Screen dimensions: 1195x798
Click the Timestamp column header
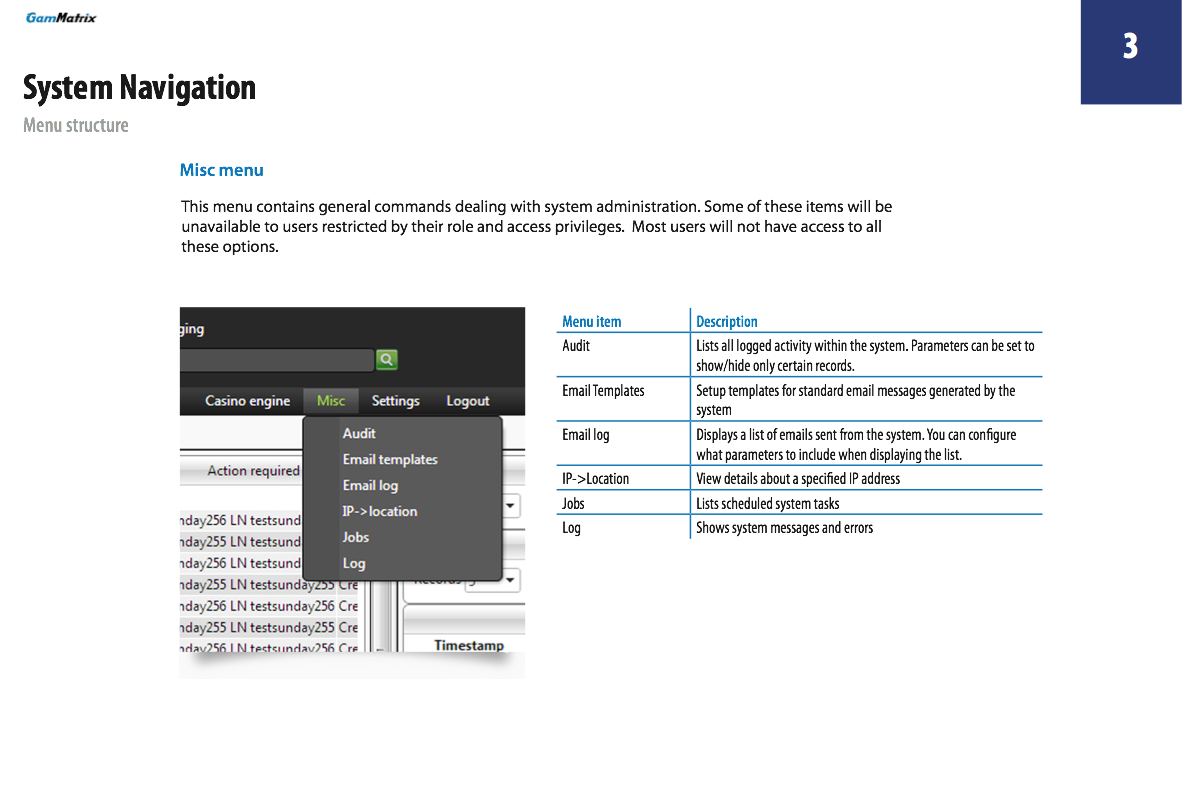point(469,645)
